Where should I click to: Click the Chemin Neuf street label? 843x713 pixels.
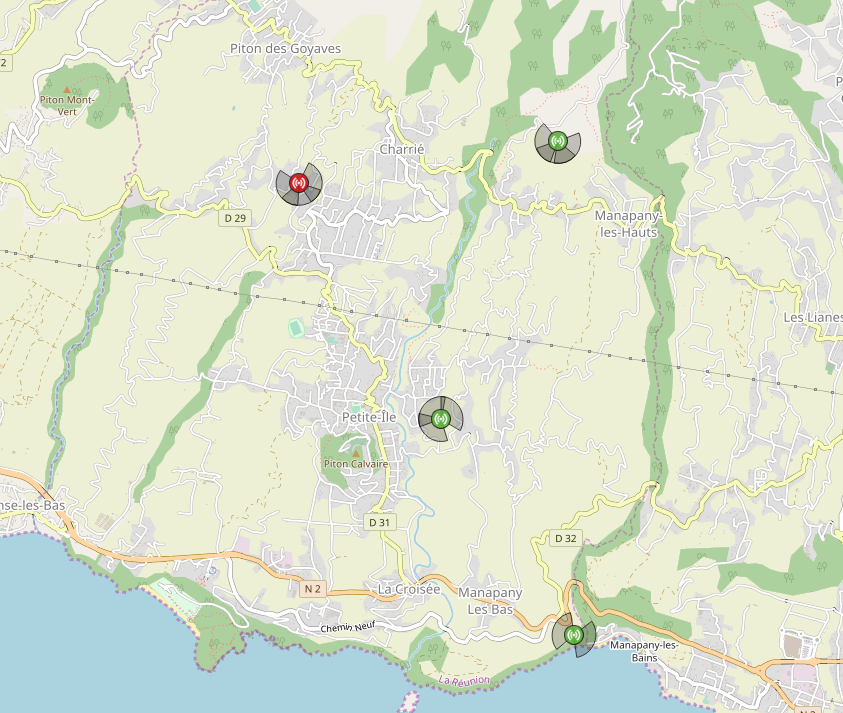point(348,626)
